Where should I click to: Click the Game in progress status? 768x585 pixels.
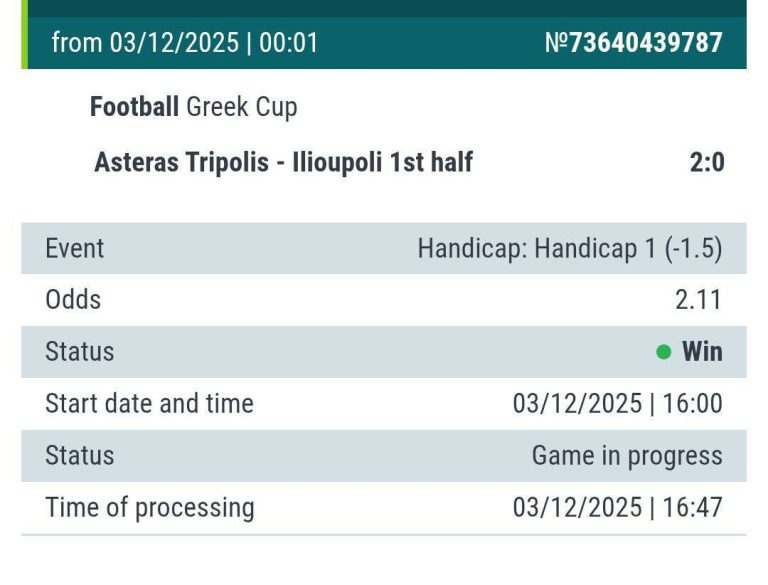pos(626,456)
